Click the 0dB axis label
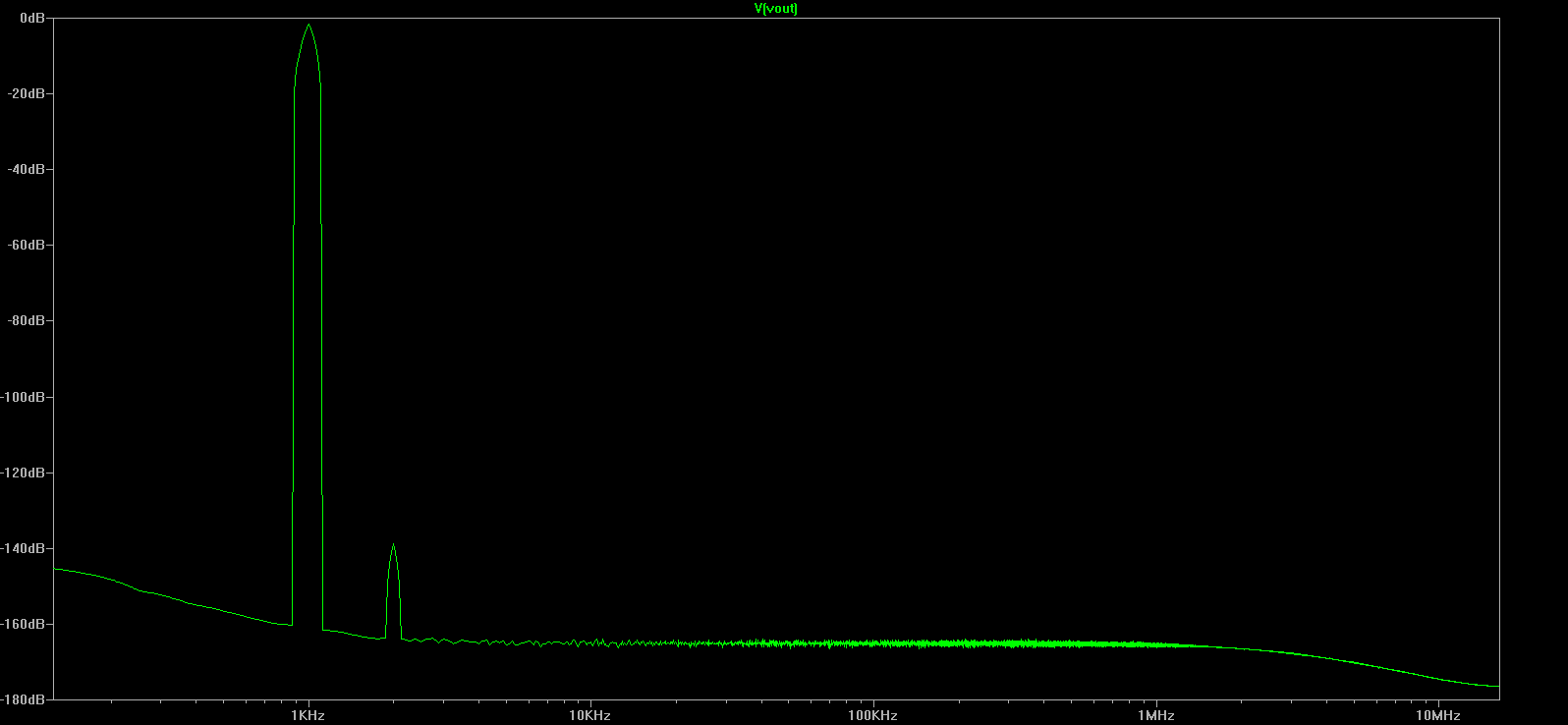Image resolution: width=1568 pixels, height=725 pixels. click(32, 18)
